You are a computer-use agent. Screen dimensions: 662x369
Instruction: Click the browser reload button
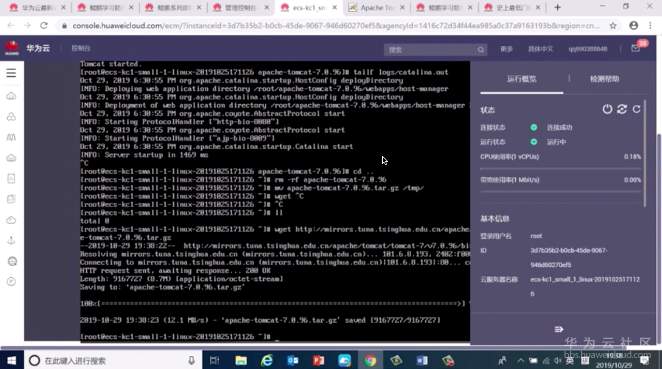[x=44, y=26]
